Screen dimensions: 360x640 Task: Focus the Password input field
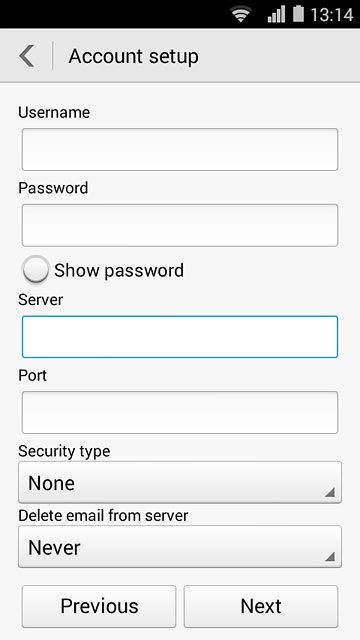coord(180,225)
